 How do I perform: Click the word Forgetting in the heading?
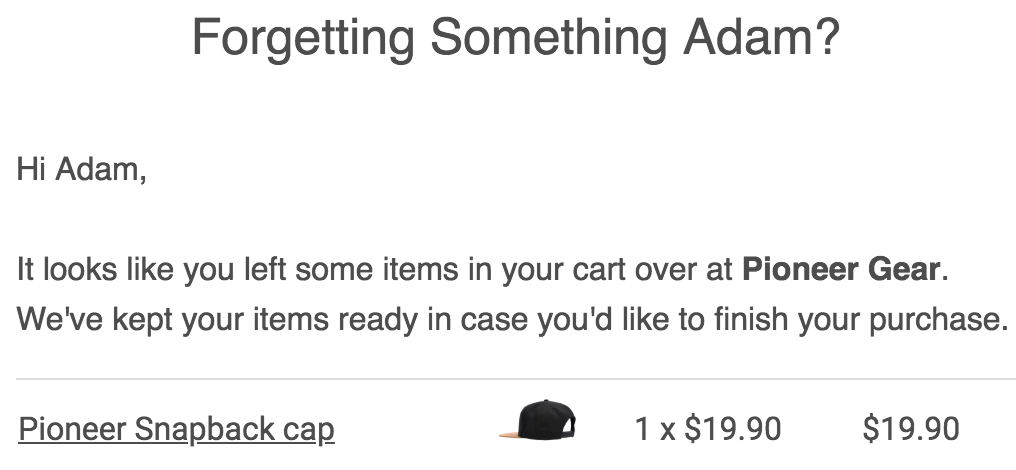[303, 39]
